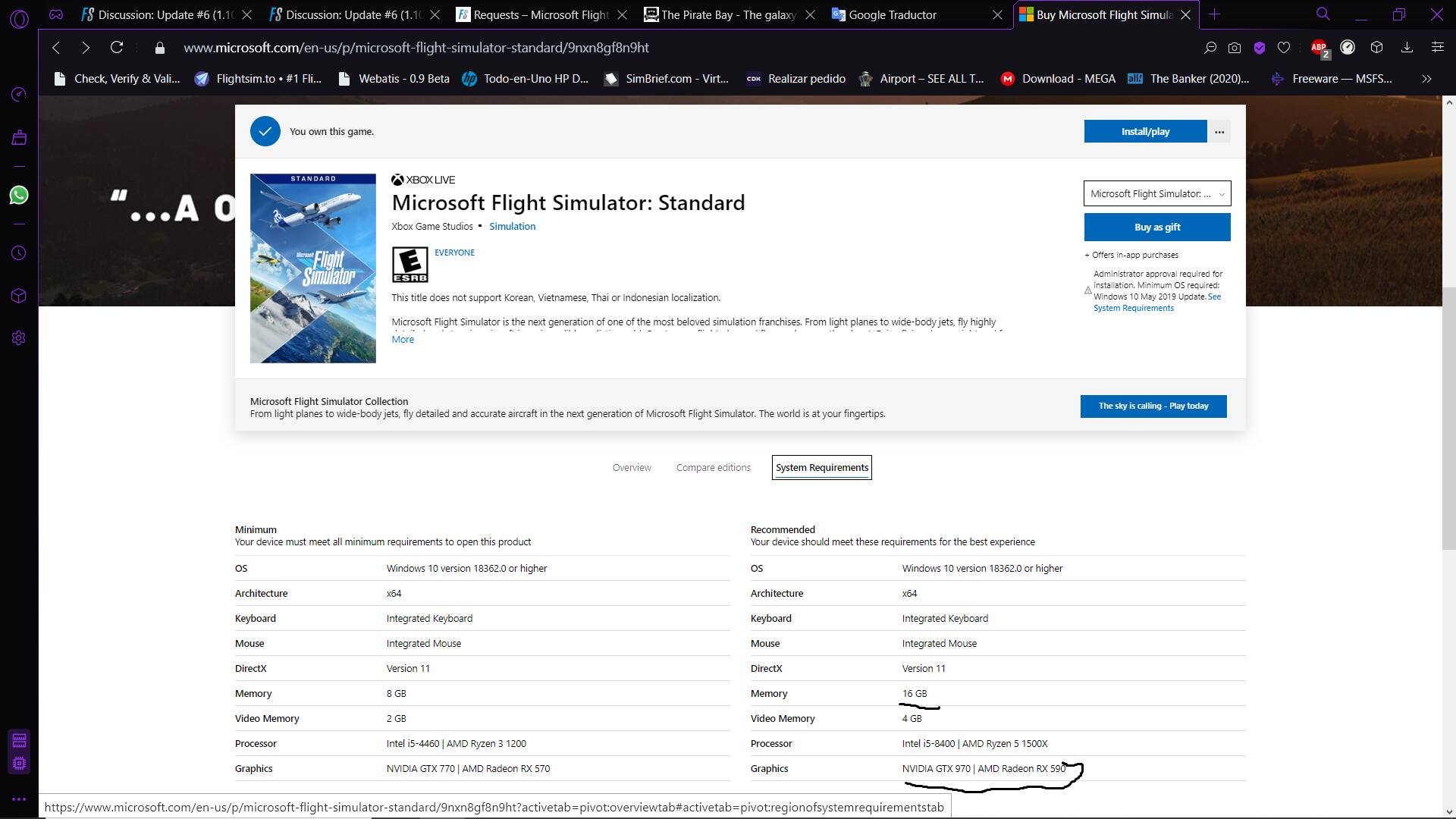Expand description with the More link

tap(403, 340)
